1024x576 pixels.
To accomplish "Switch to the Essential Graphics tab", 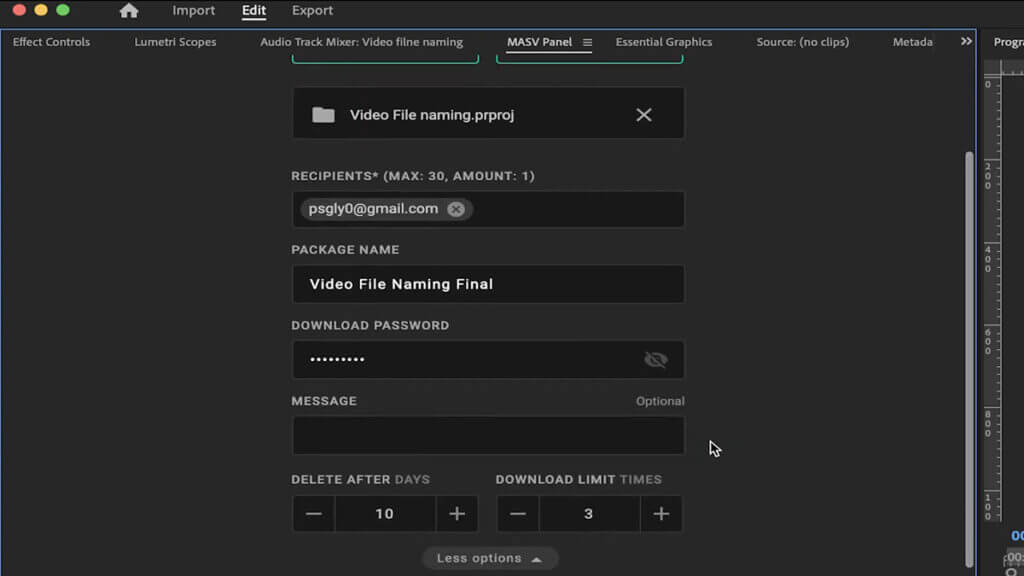I will [x=663, y=42].
